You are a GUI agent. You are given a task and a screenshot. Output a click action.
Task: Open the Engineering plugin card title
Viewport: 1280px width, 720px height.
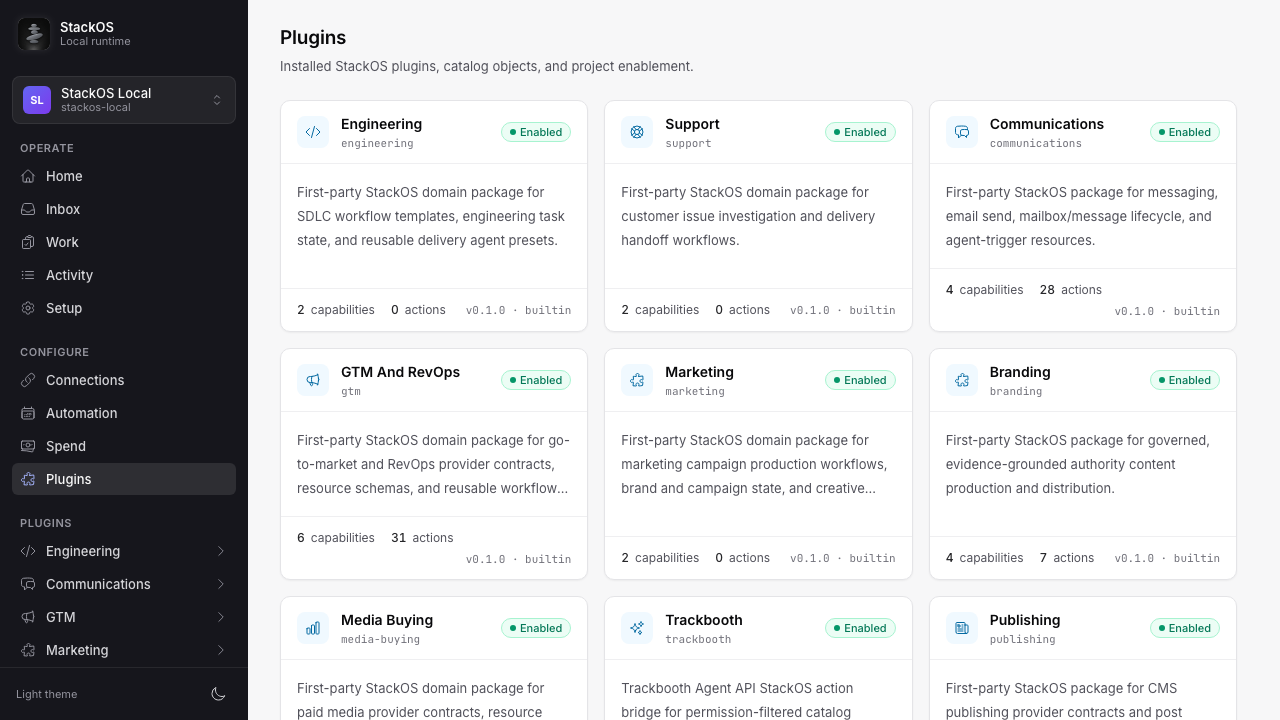[x=381, y=124]
